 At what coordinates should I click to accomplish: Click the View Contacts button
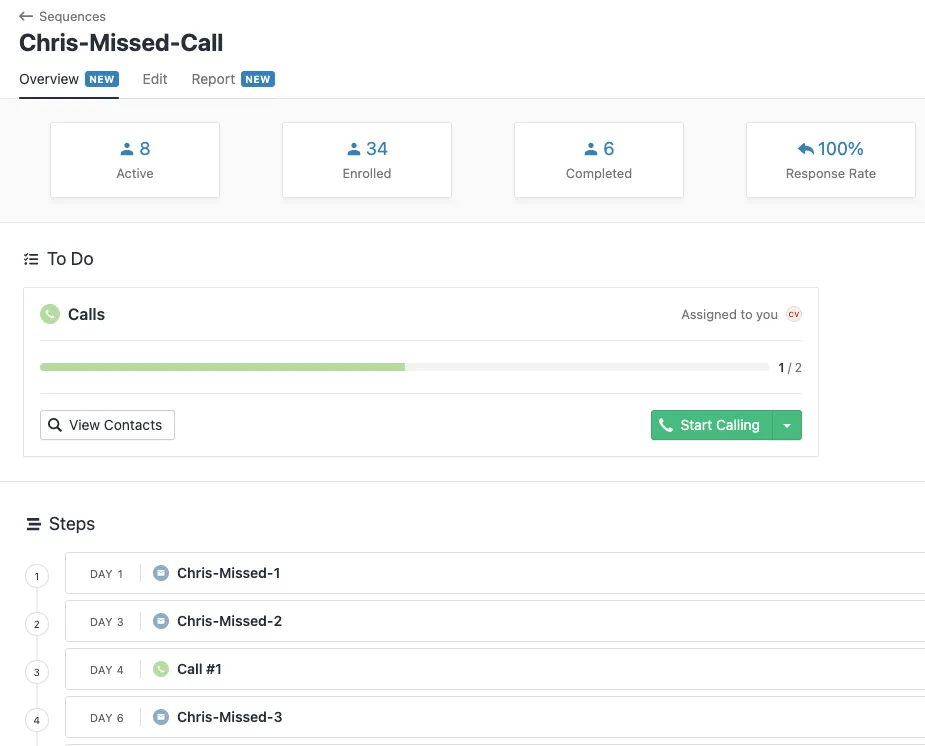106,425
